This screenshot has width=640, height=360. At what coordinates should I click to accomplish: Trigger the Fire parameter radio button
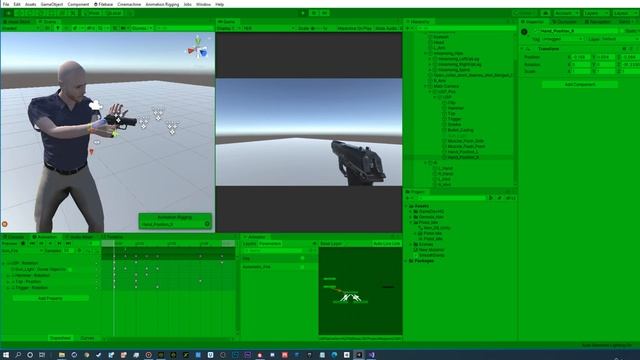pyautogui.click(x=302, y=258)
